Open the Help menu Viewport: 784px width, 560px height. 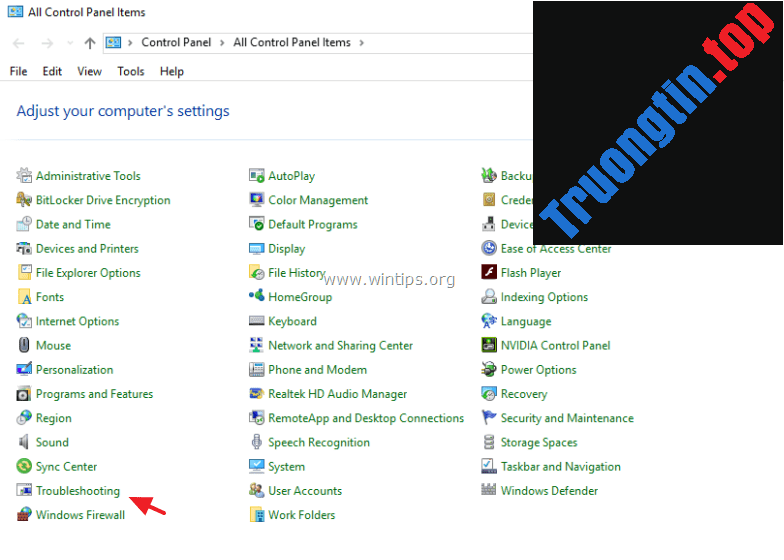pyautogui.click(x=172, y=72)
